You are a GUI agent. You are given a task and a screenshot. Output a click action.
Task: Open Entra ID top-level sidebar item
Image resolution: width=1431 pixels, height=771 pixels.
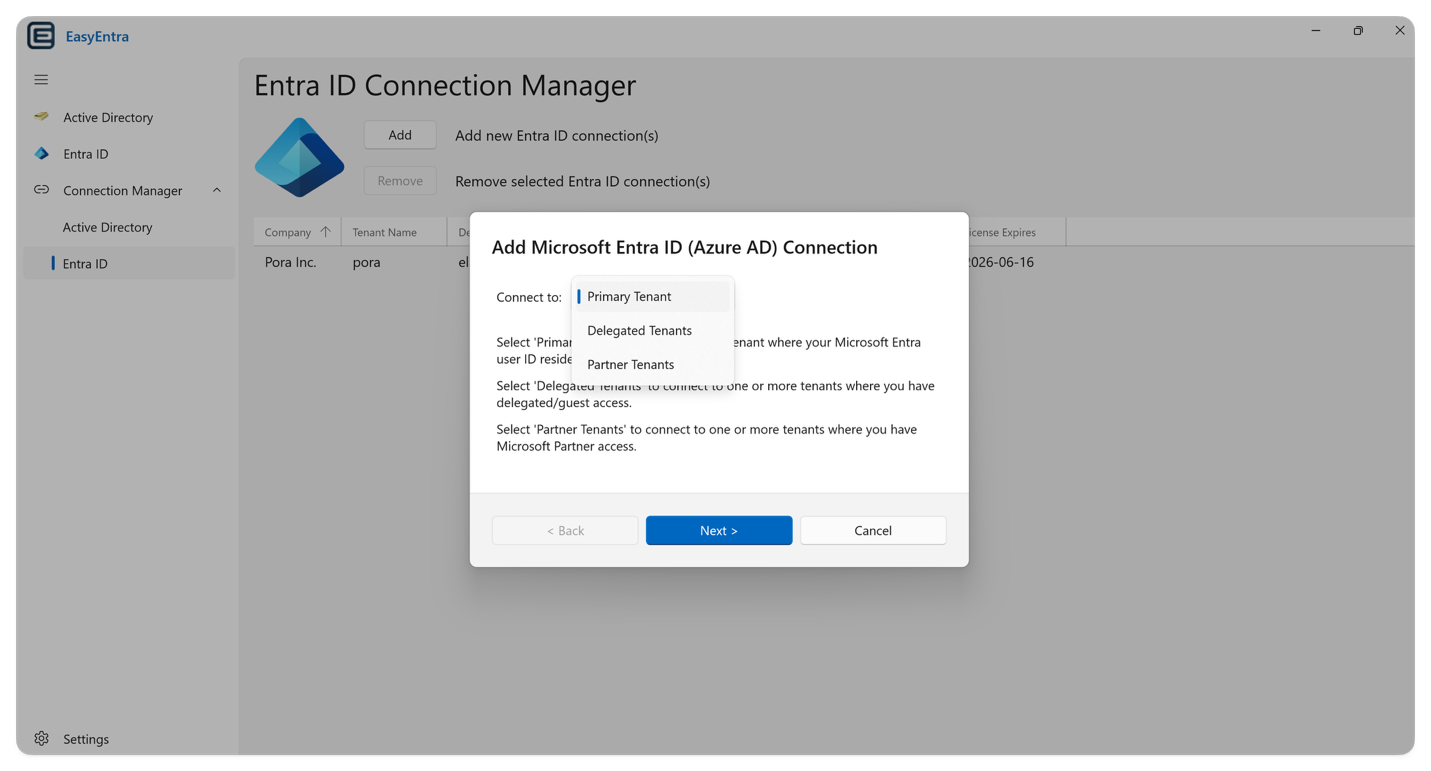click(x=129, y=154)
